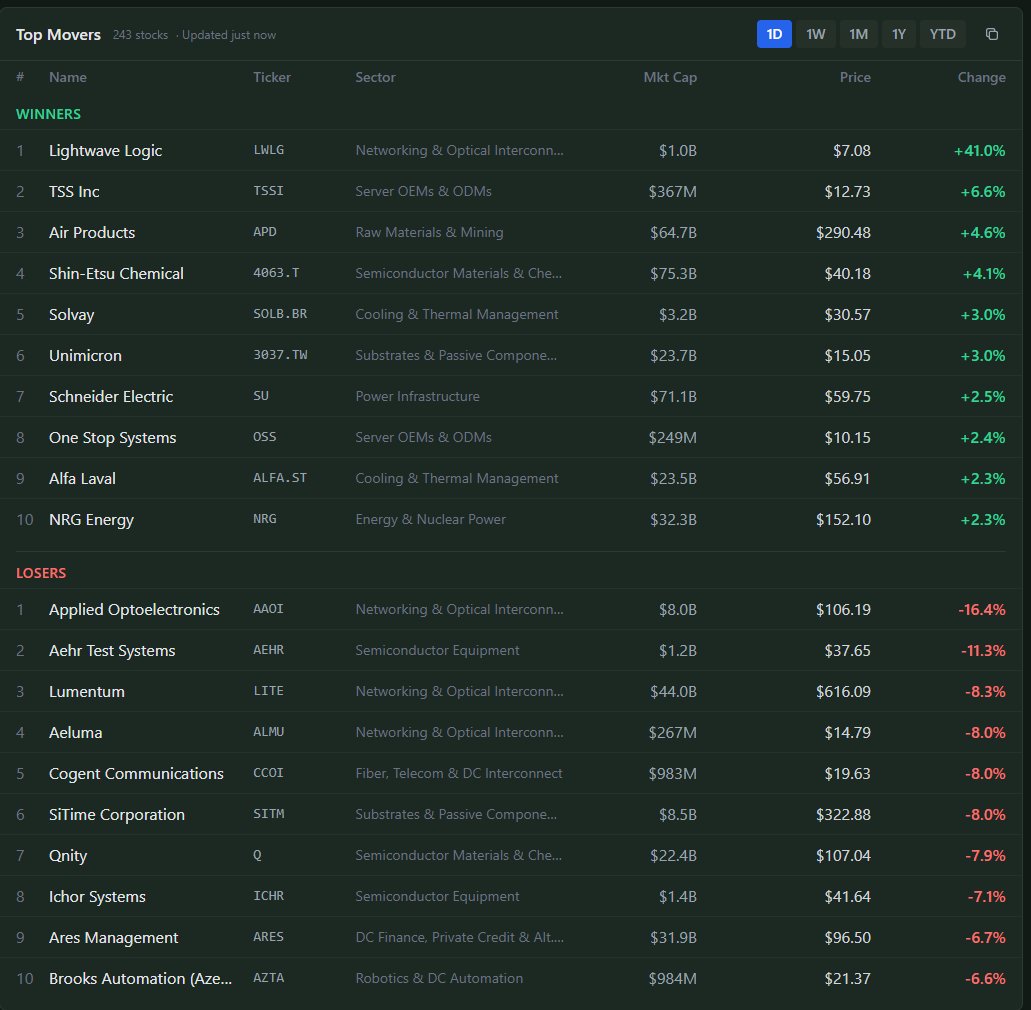
Task: Click the NRG ticker symbol
Action: coord(264,519)
